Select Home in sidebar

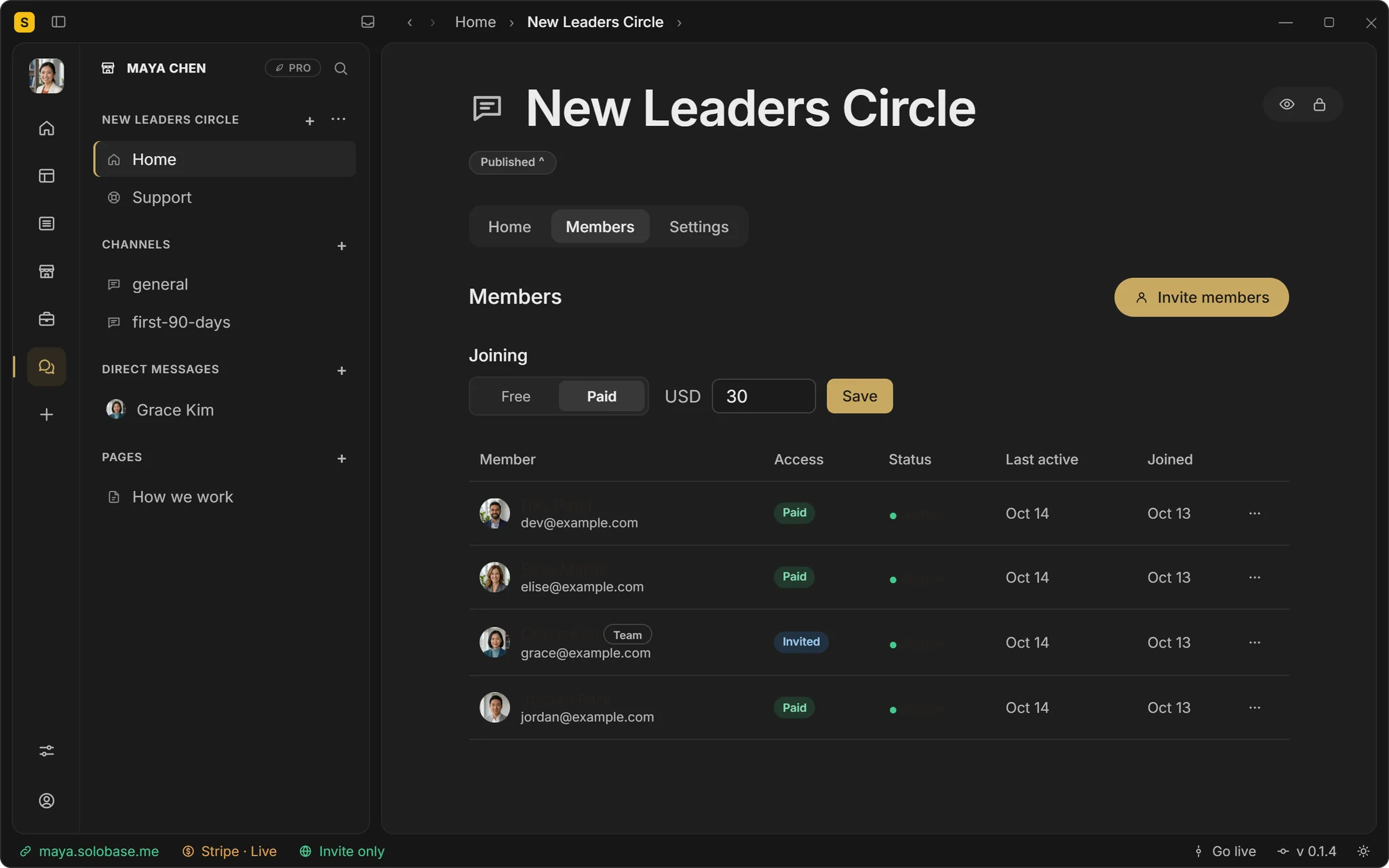224,159
